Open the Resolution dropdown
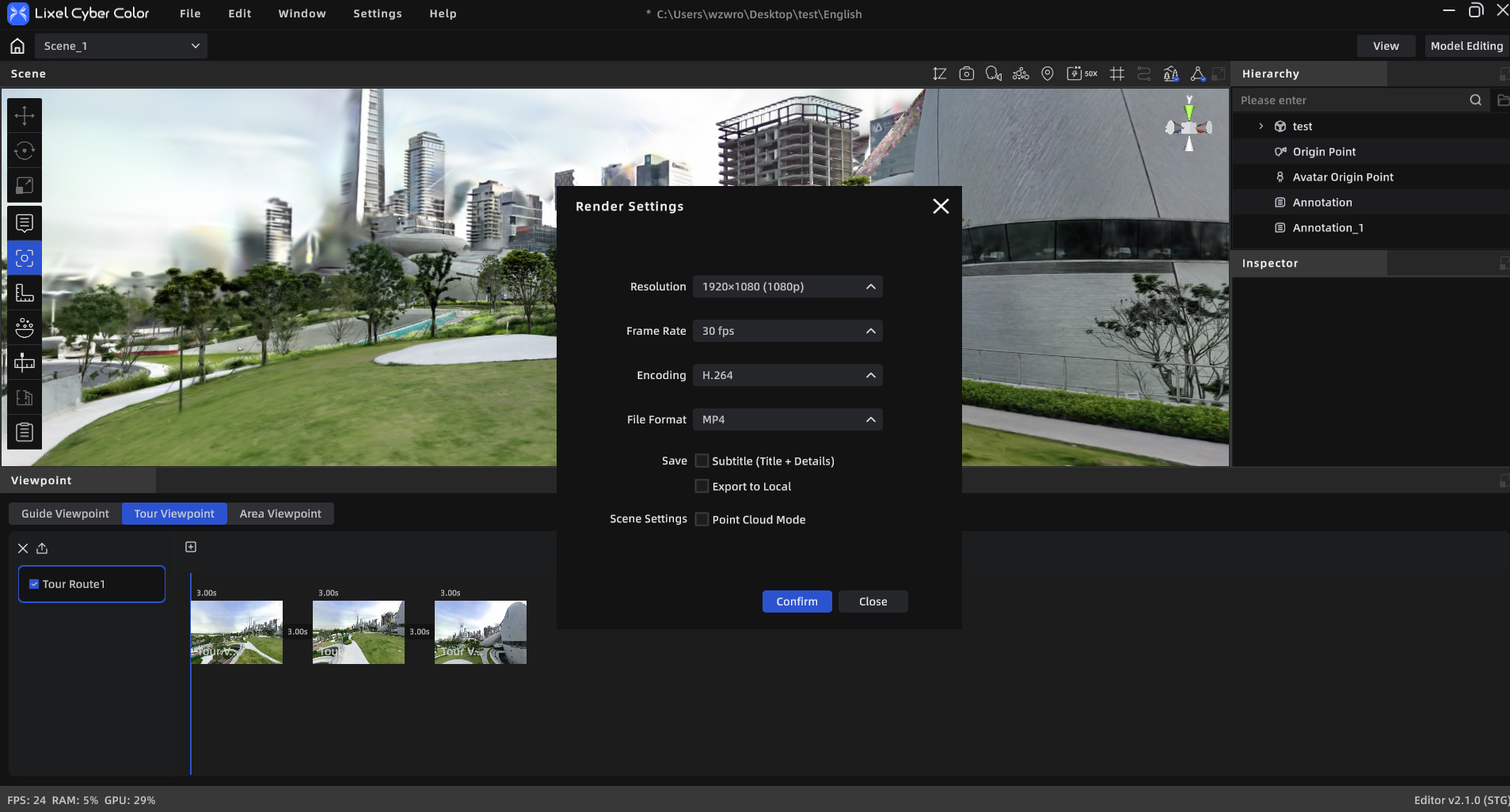Image resolution: width=1510 pixels, height=812 pixels. (x=788, y=286)
